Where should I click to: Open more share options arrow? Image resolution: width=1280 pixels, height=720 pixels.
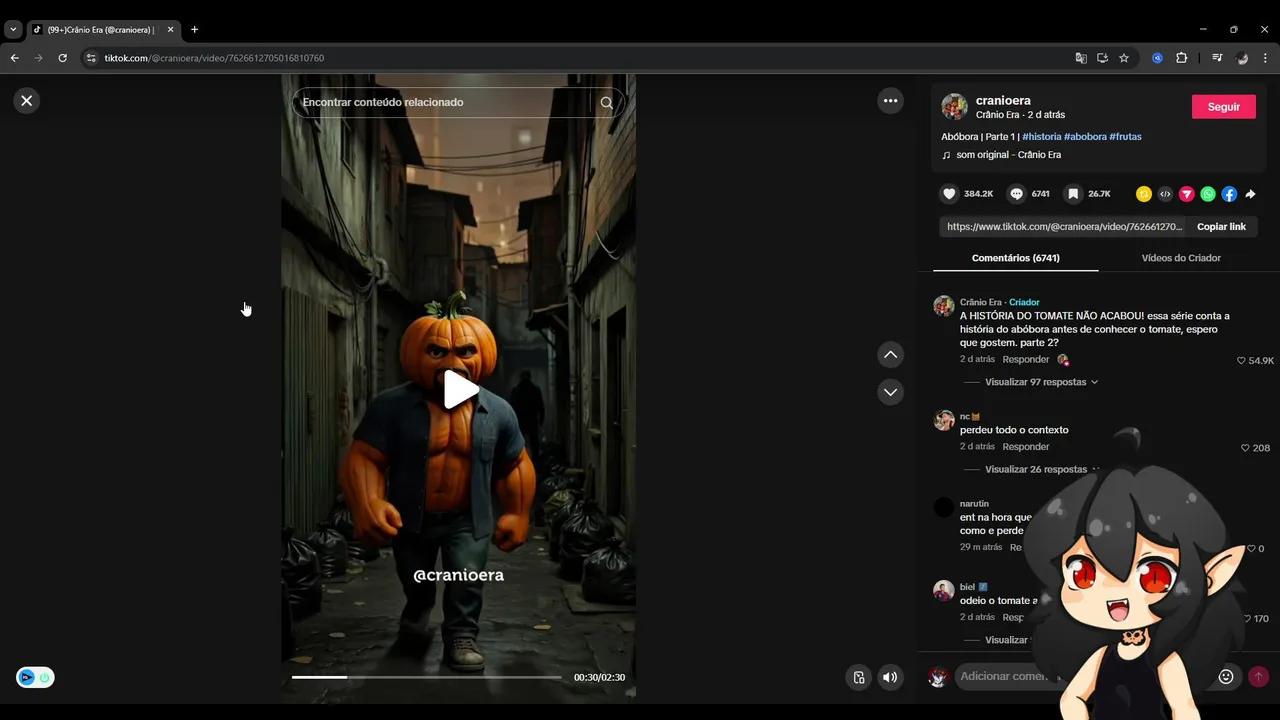[x=1250, y=194]
